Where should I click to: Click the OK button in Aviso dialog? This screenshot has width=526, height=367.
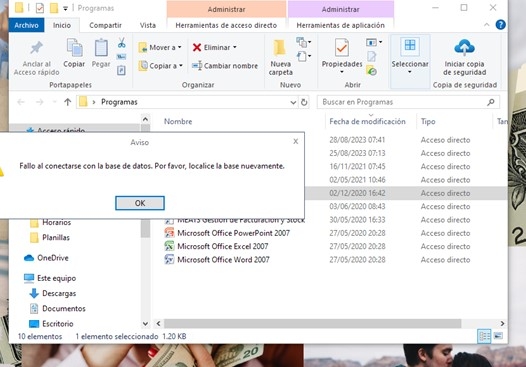pos(140,203)
